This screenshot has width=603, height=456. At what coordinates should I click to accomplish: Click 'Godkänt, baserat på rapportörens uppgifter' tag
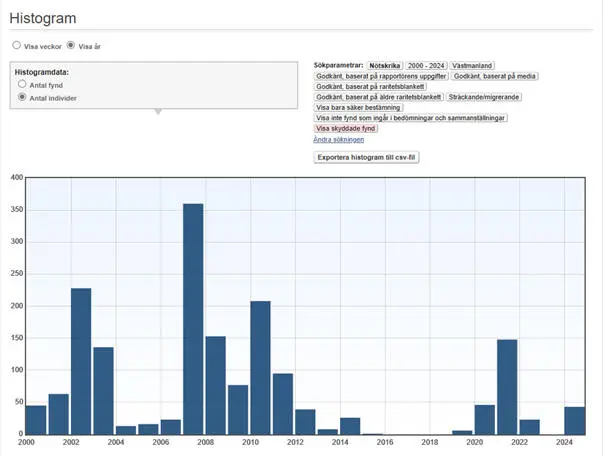pyautogui.click(x=381, y=76)
